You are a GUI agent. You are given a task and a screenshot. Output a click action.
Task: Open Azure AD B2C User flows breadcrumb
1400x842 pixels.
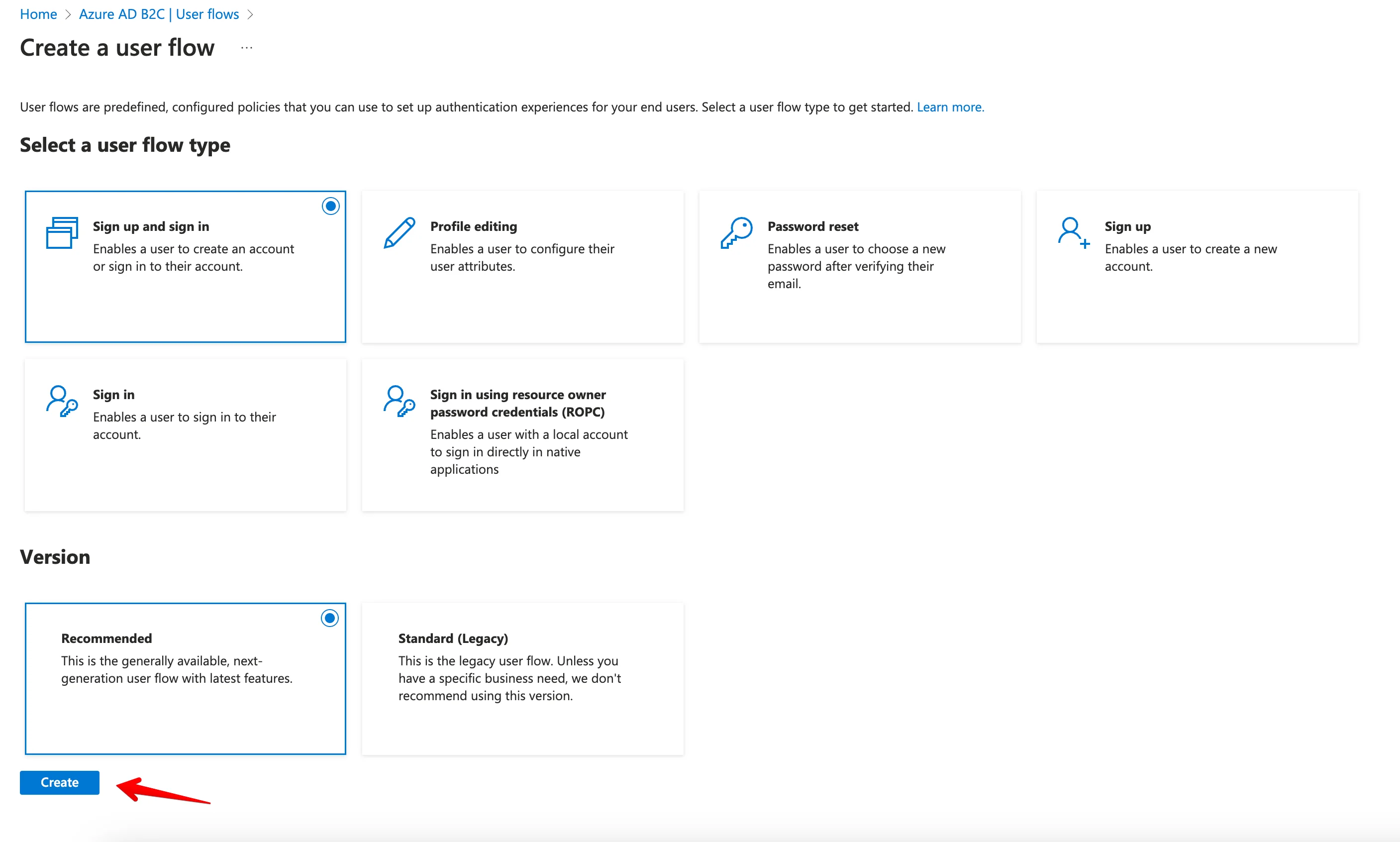click(x=159, y=13)
